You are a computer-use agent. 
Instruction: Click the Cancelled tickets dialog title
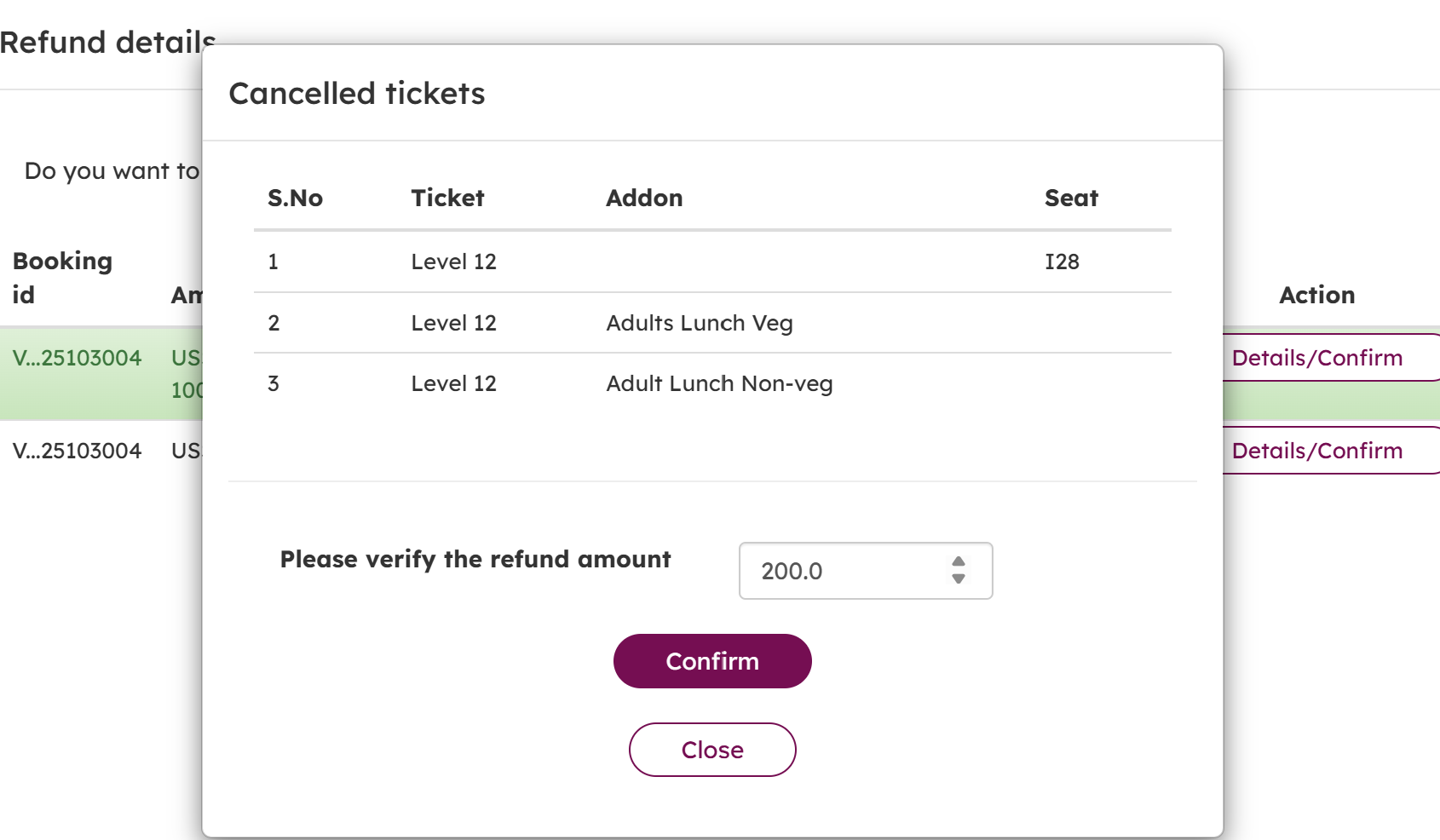click(357, 94)
